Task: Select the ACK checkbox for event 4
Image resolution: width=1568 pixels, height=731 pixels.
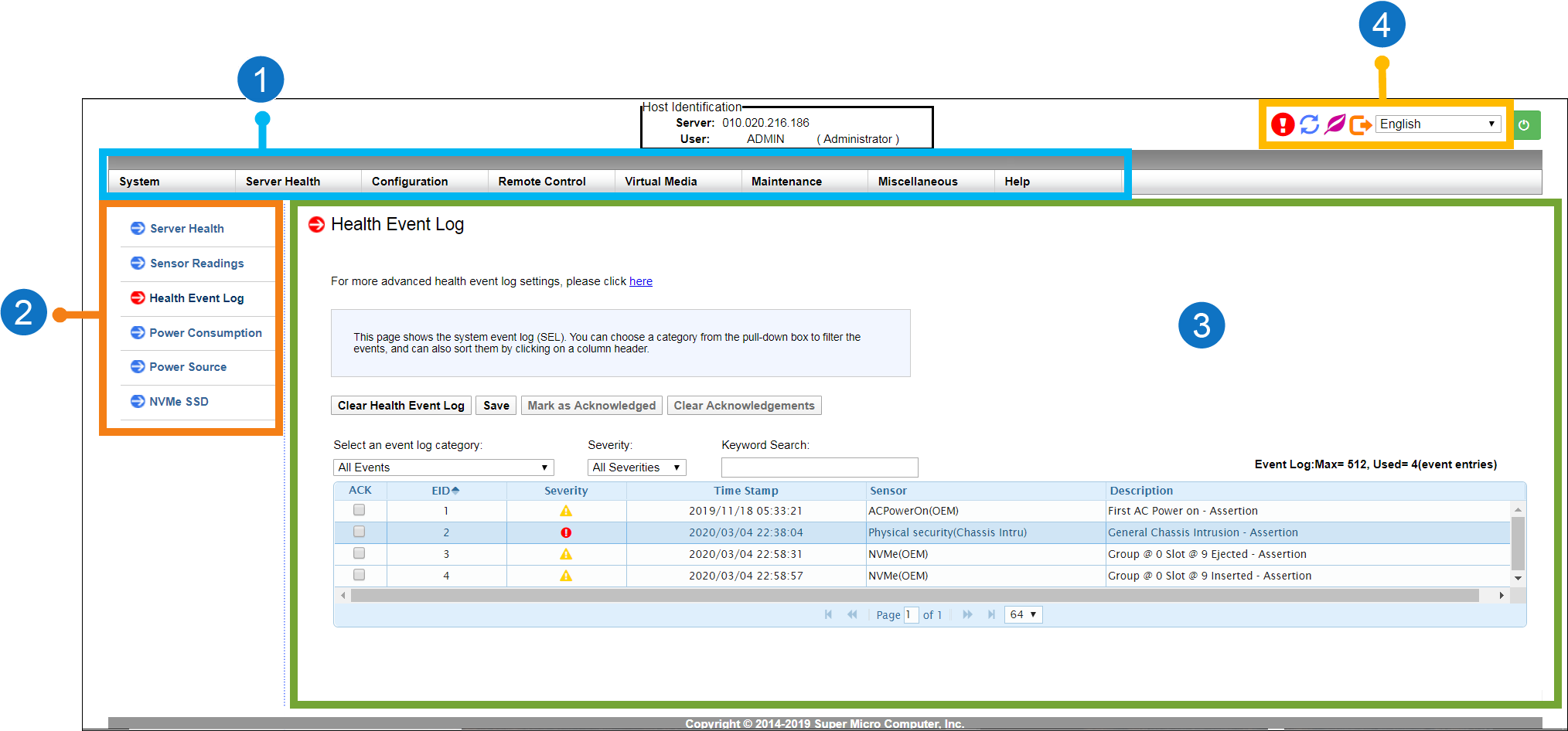Action: tap(359, 575)
